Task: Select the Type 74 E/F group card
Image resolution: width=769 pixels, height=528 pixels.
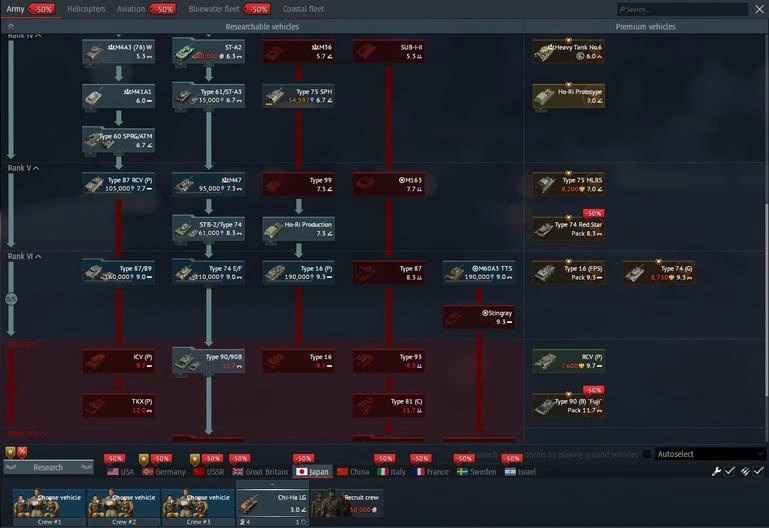Action: (x=209, y=273)
